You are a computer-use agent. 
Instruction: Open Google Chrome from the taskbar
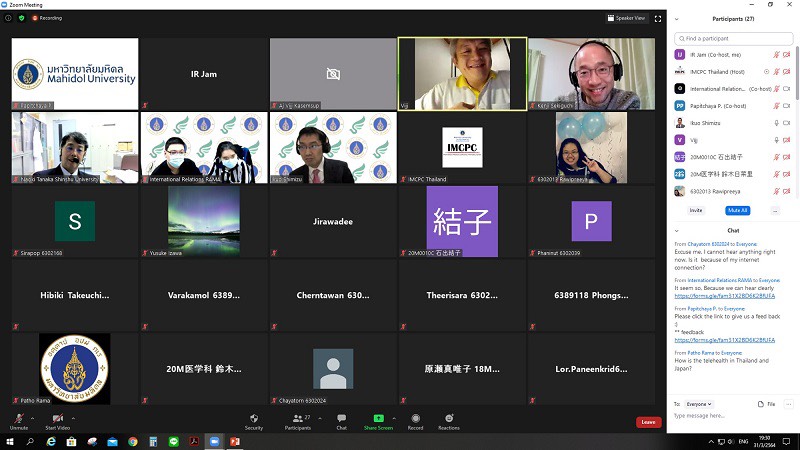click(133, 441)
